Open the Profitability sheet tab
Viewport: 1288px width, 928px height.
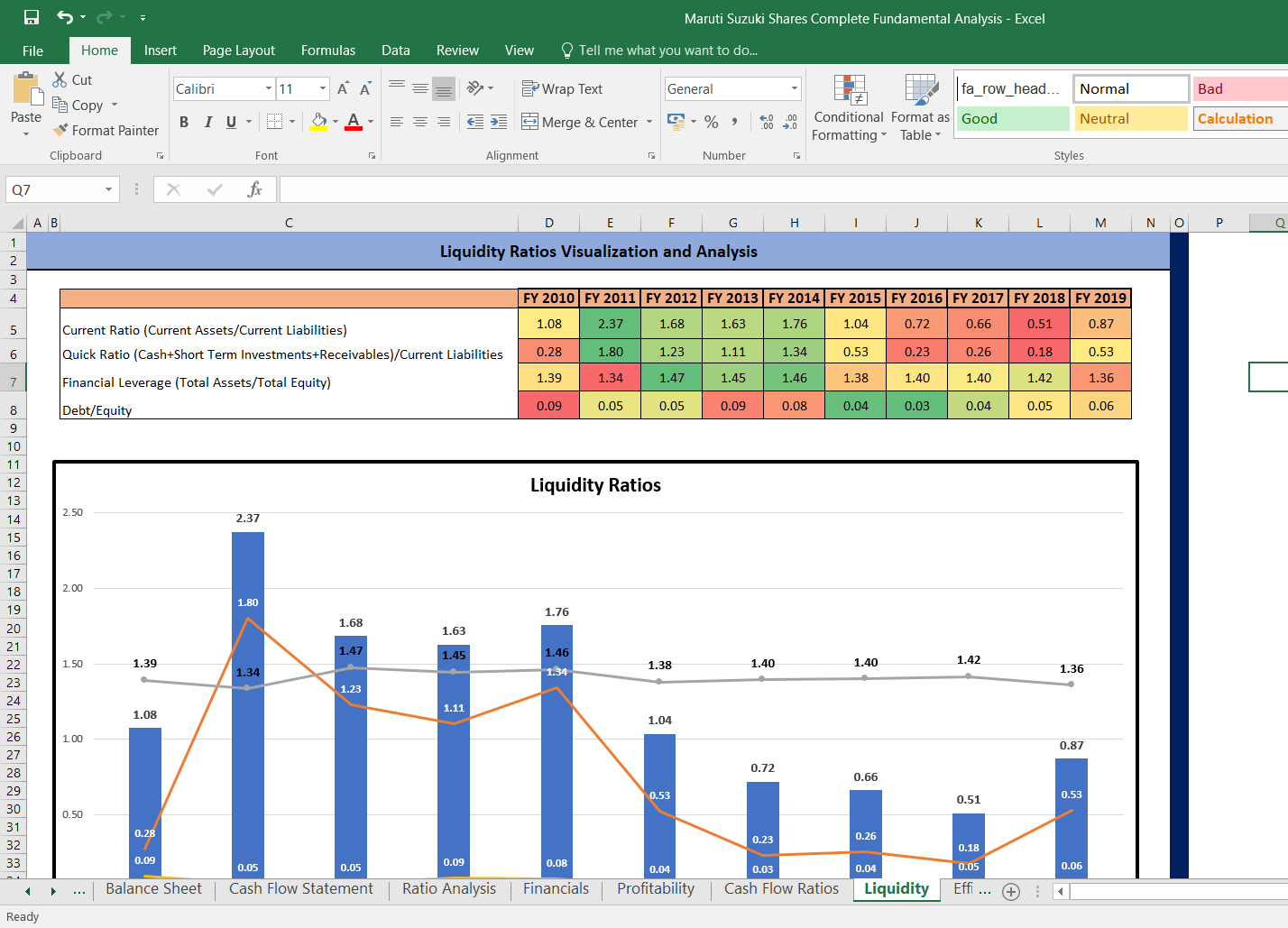(x=656, y=889)
